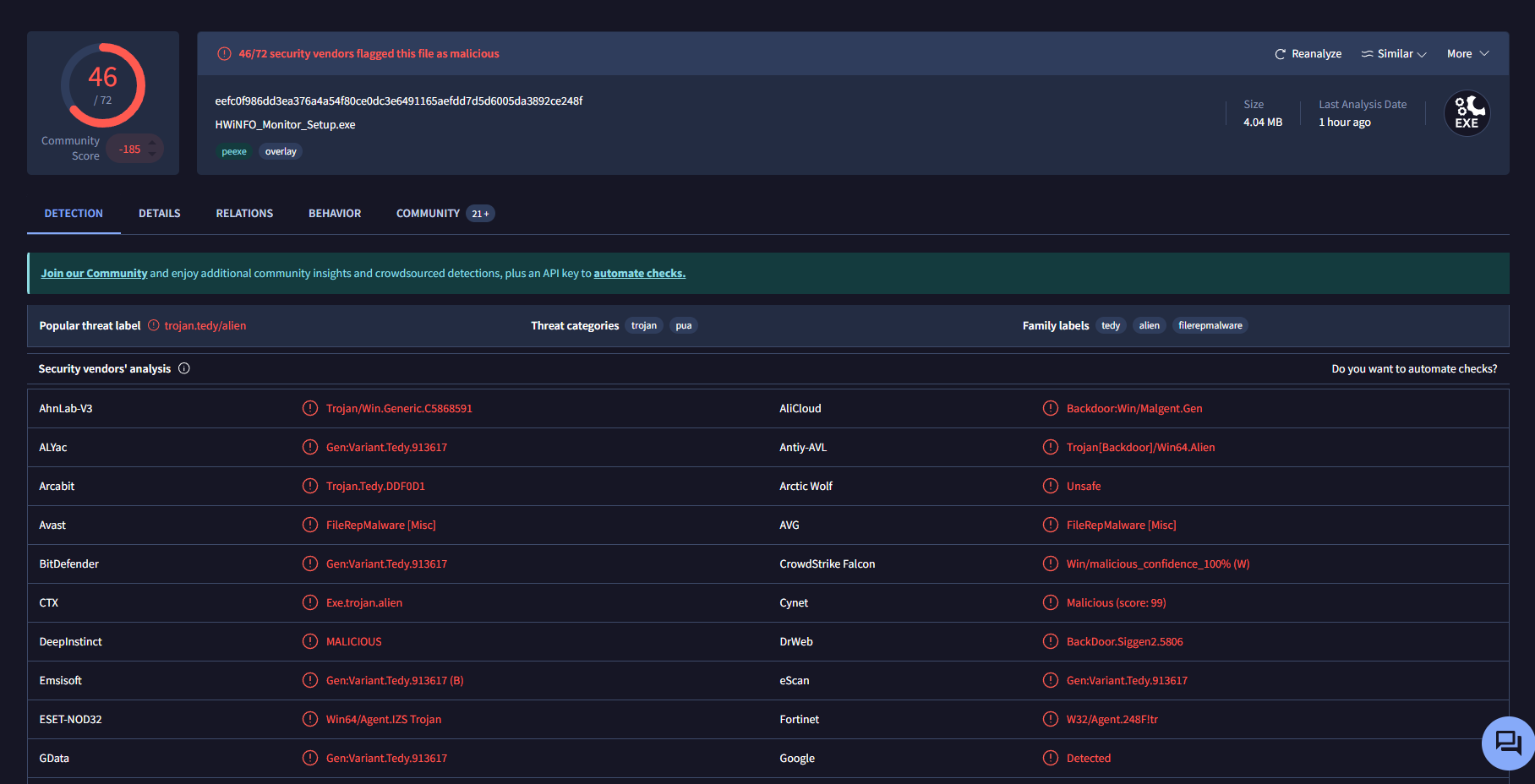
Task: Open the chat bubble widget
Action: (1508, 743)
